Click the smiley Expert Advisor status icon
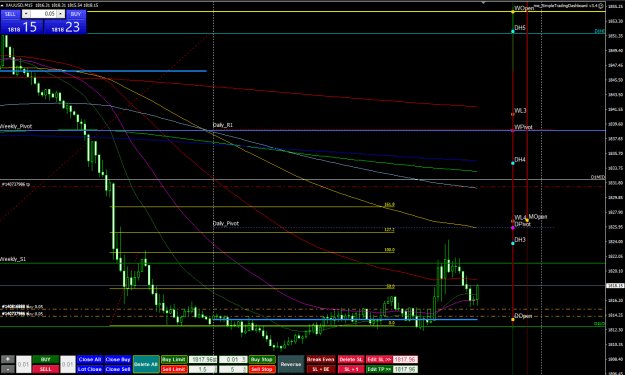Viewport: 625px width, 375px height. coord(601,6)
